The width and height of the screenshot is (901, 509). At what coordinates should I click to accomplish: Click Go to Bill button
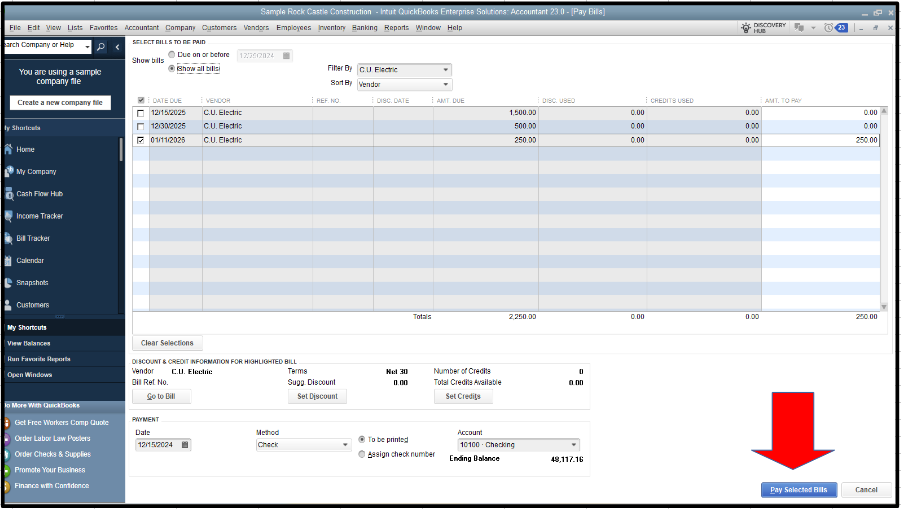point(161,396)
